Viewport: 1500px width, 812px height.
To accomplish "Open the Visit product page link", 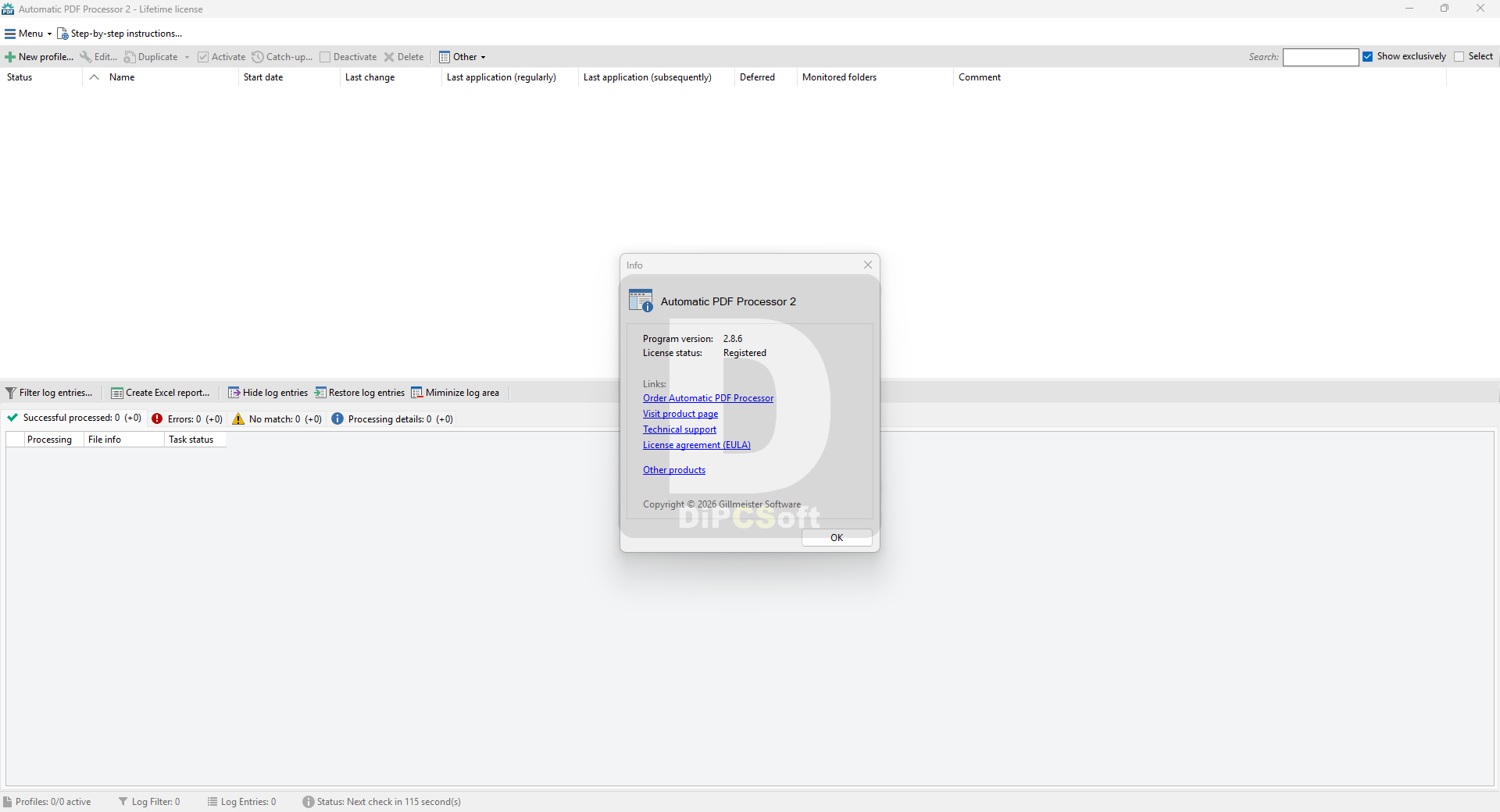I will tap(680, 414).
